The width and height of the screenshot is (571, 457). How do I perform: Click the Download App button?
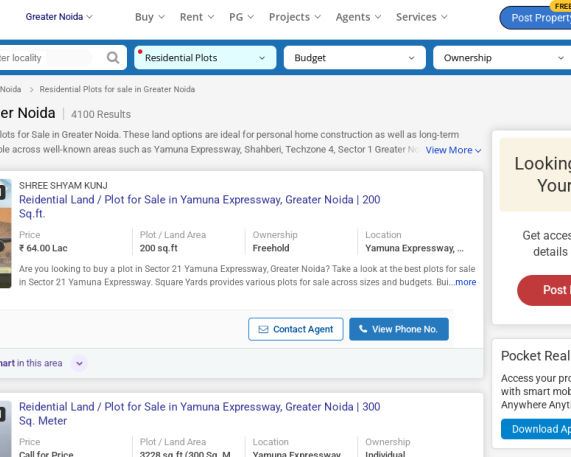pos(536,429)
